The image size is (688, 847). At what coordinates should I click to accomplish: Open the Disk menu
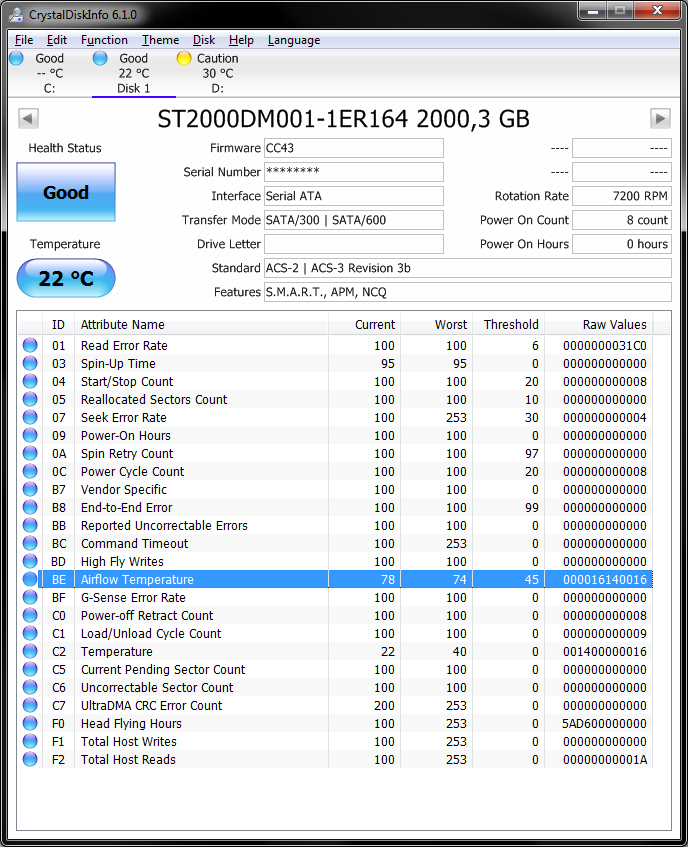pos(204,40)
